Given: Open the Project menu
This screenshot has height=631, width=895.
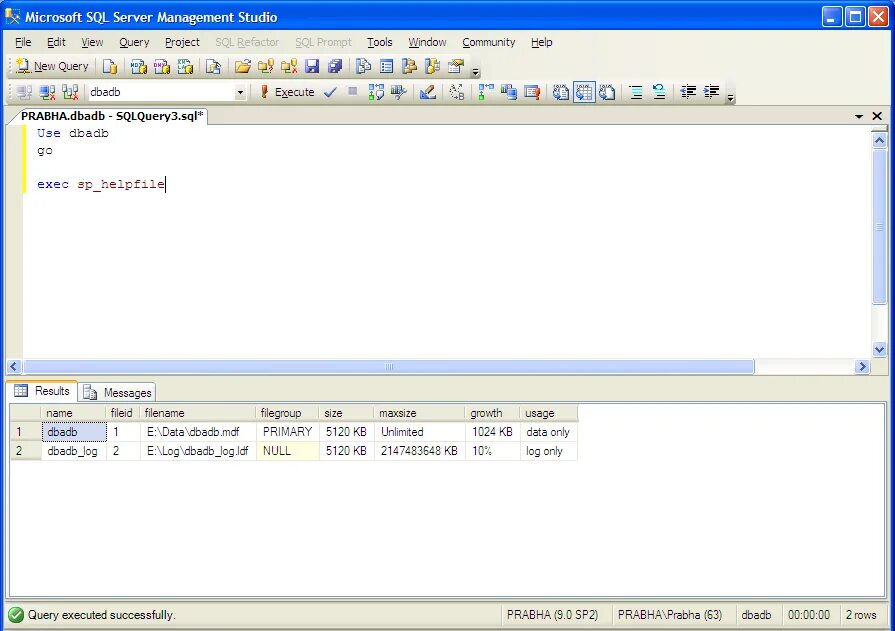Looking at the screenshot, I should pyautogui.click(x=182, y=42).
